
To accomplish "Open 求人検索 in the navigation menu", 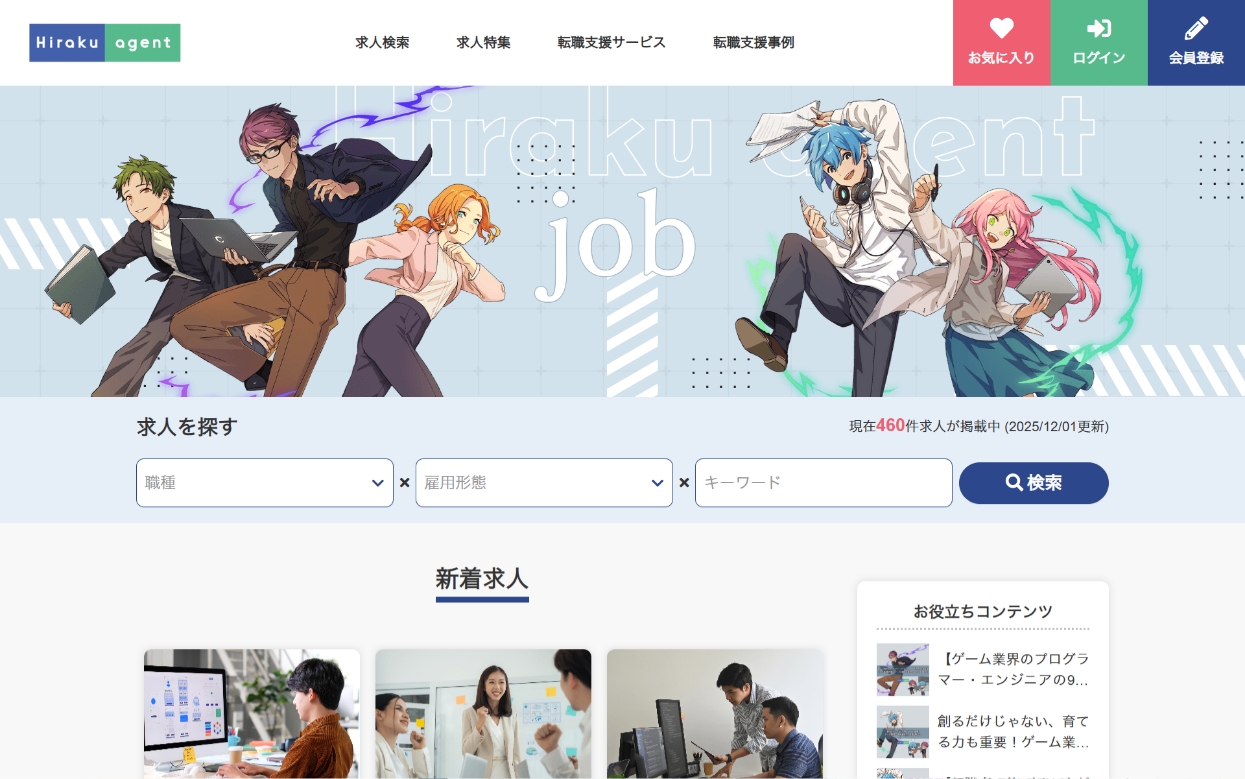I will 382,42.
